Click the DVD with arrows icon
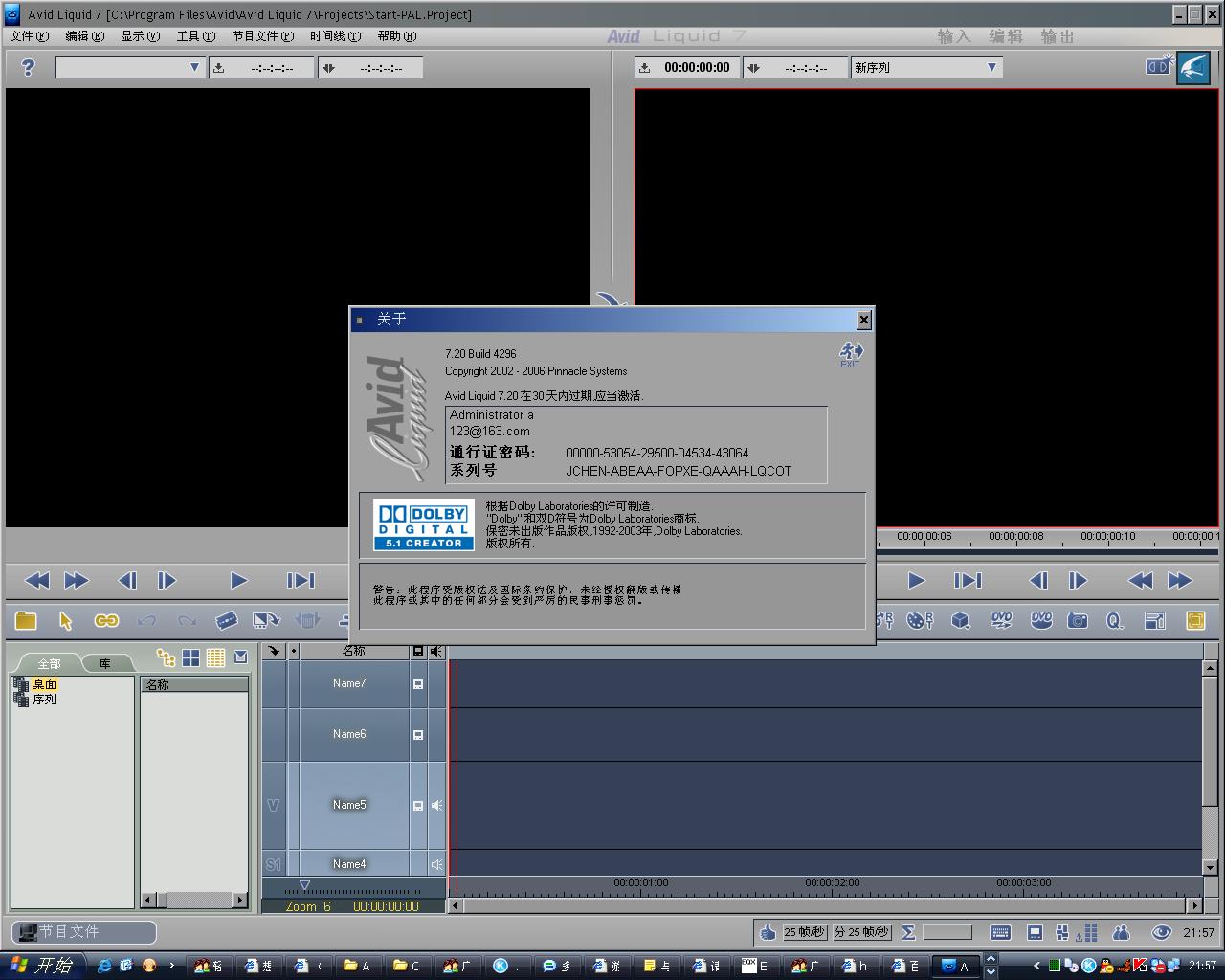 (x=1001, y=621)
